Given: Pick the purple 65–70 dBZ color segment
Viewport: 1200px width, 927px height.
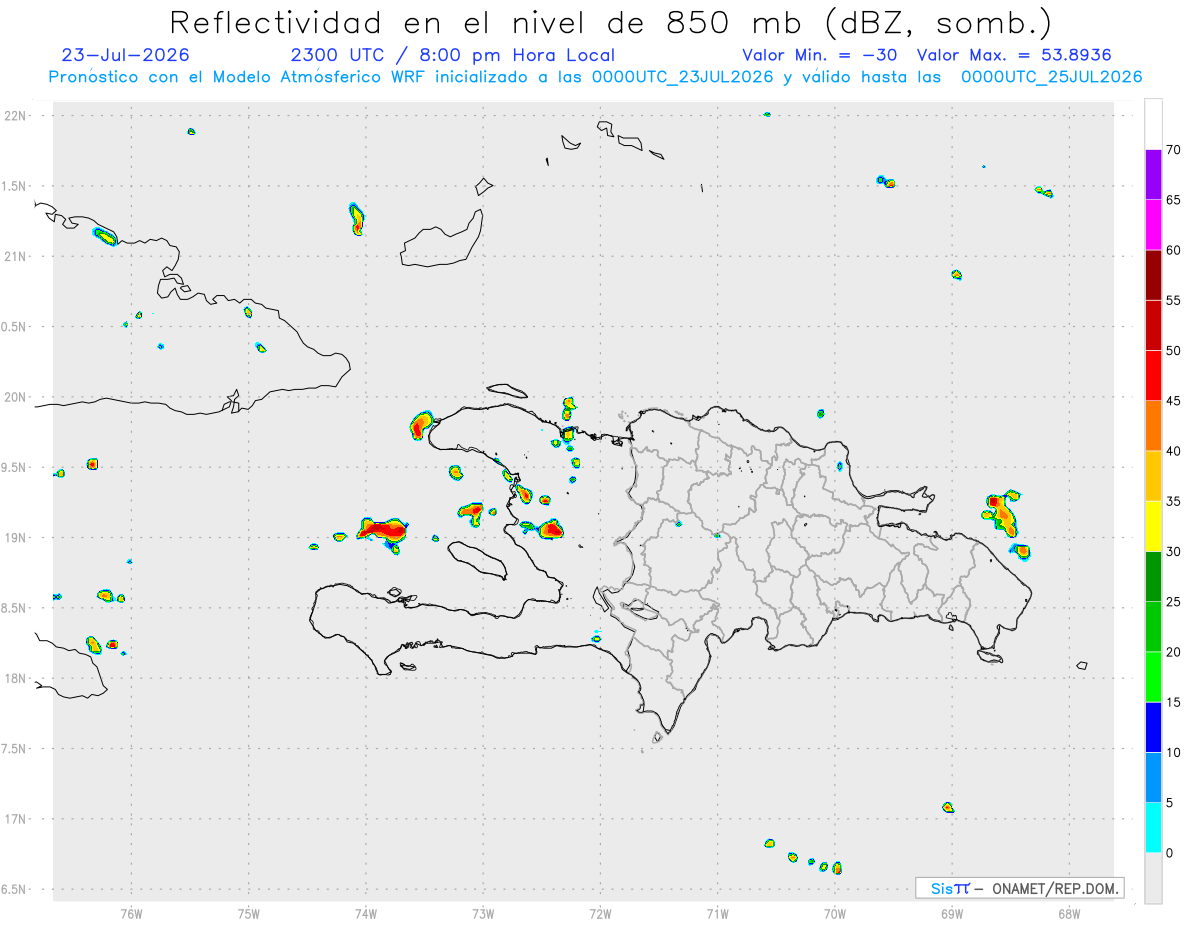Looking at the screenshot, I should 1153,174.
